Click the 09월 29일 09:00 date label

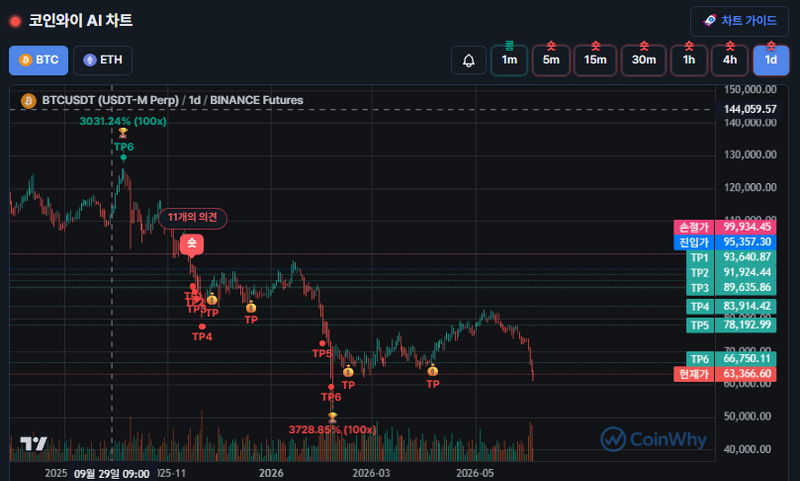112,474
